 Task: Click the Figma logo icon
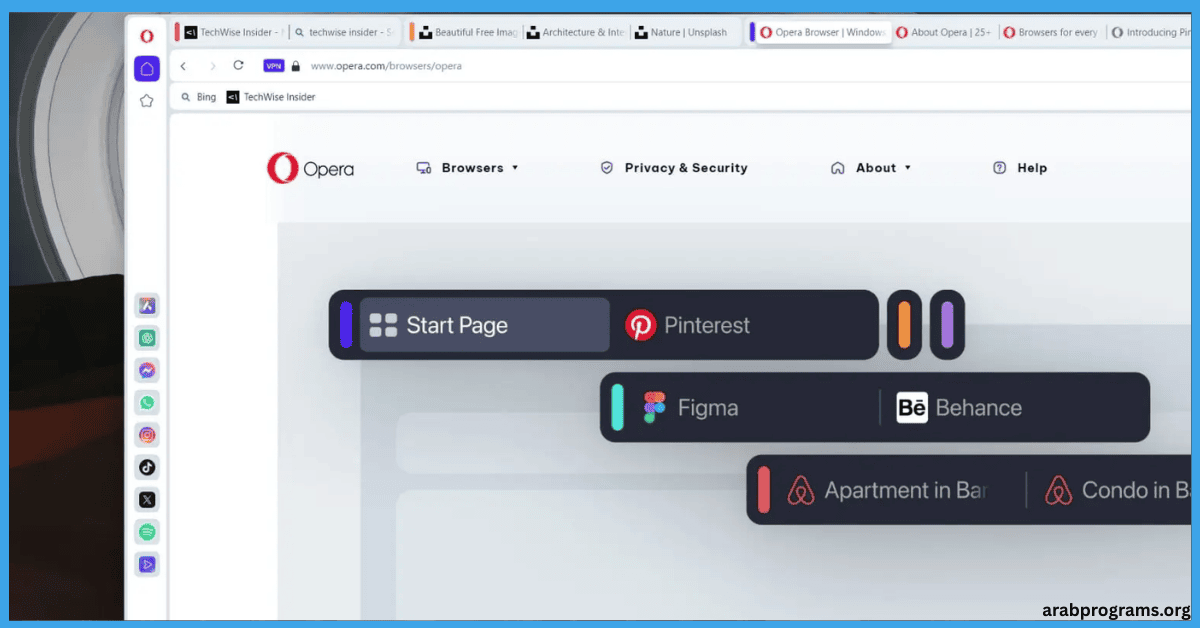[654, 407]
